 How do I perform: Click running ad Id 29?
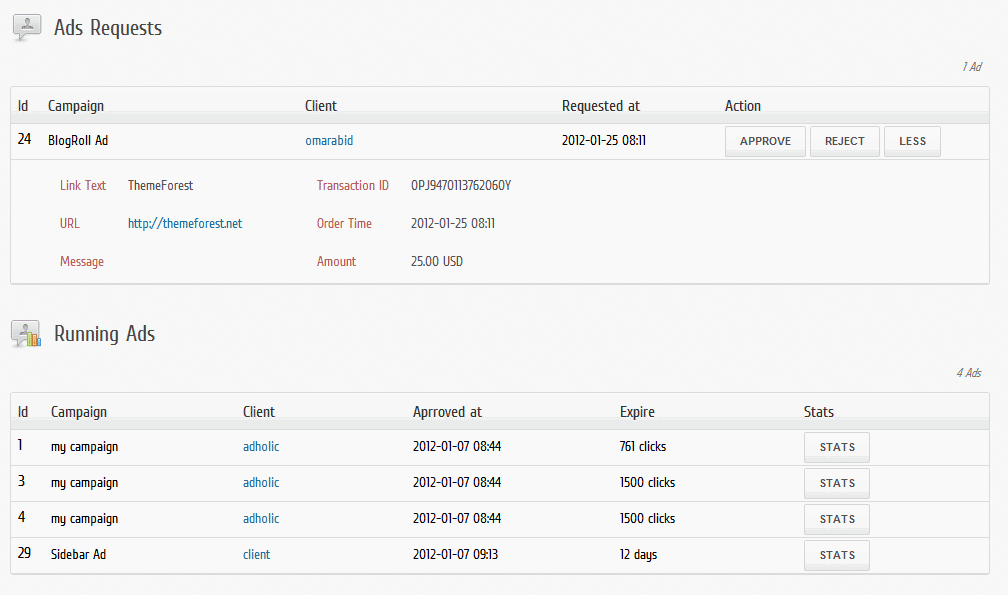point(24,553)
